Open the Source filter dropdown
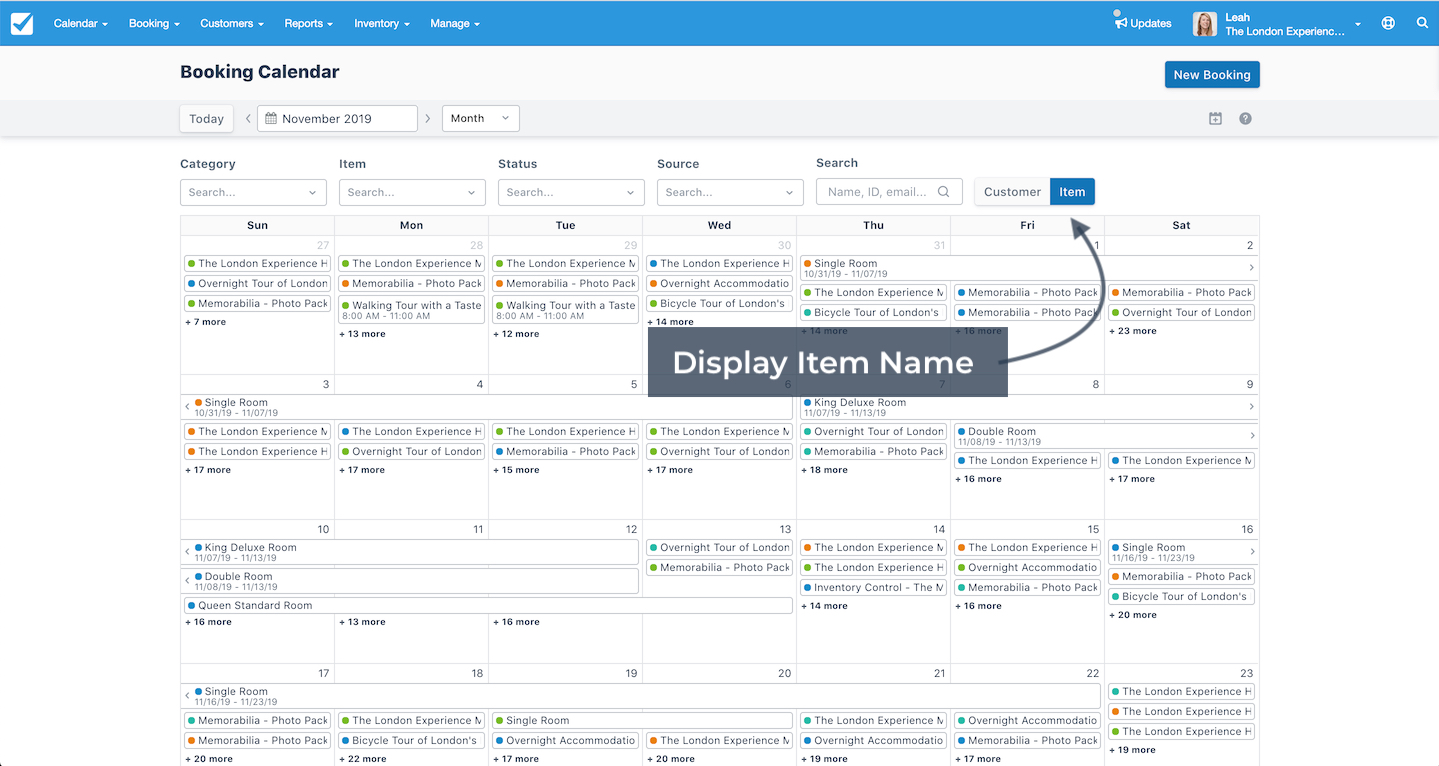This screenshot has height=766, width=1439. 730,192
